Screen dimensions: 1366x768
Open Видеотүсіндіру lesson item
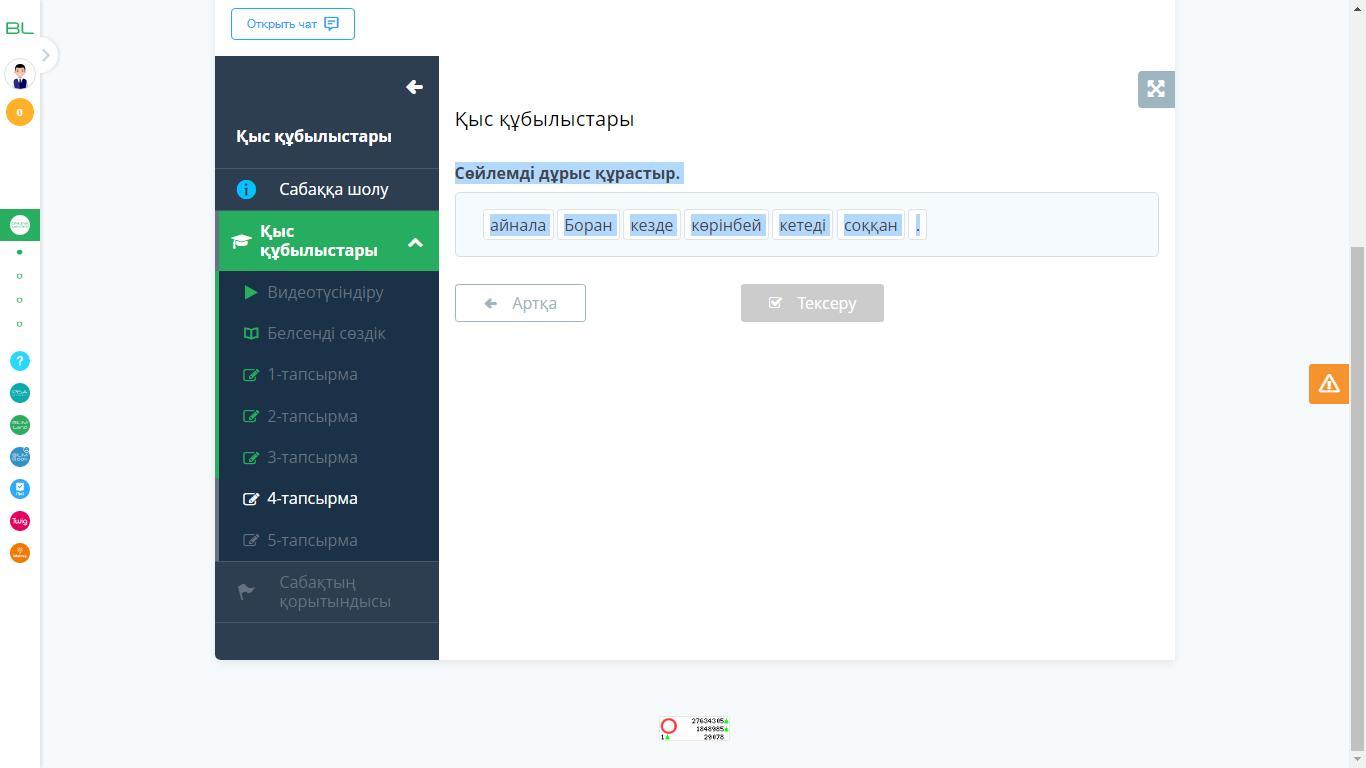[x=327, y=292]
